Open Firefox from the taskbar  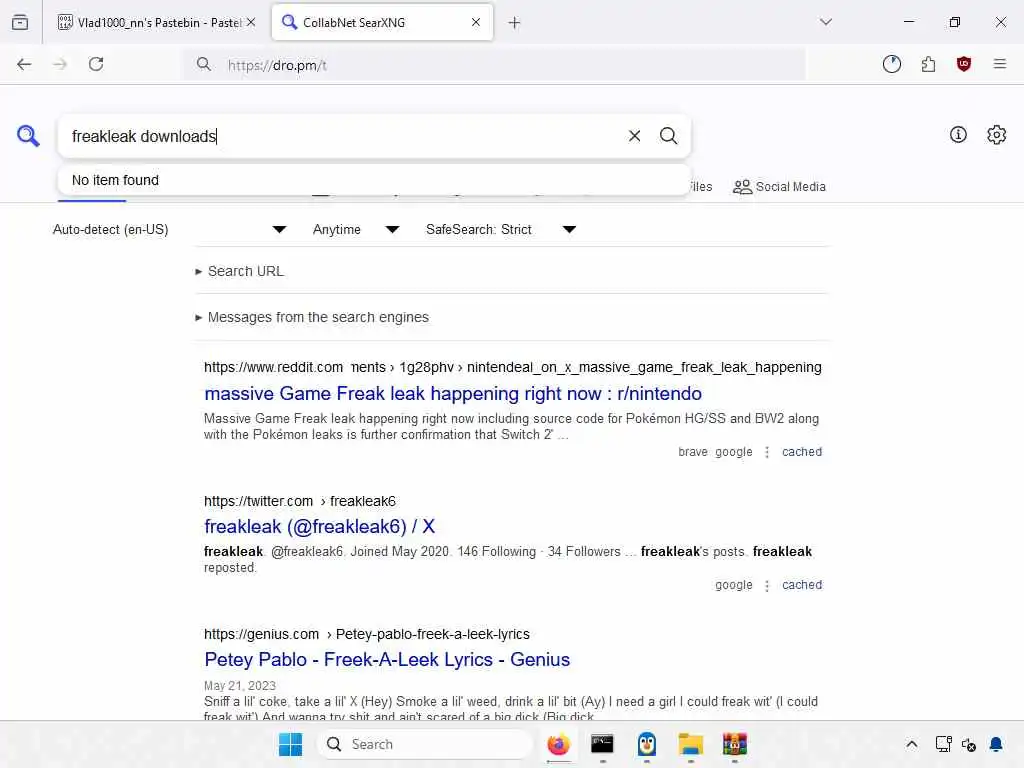[558, 744]
